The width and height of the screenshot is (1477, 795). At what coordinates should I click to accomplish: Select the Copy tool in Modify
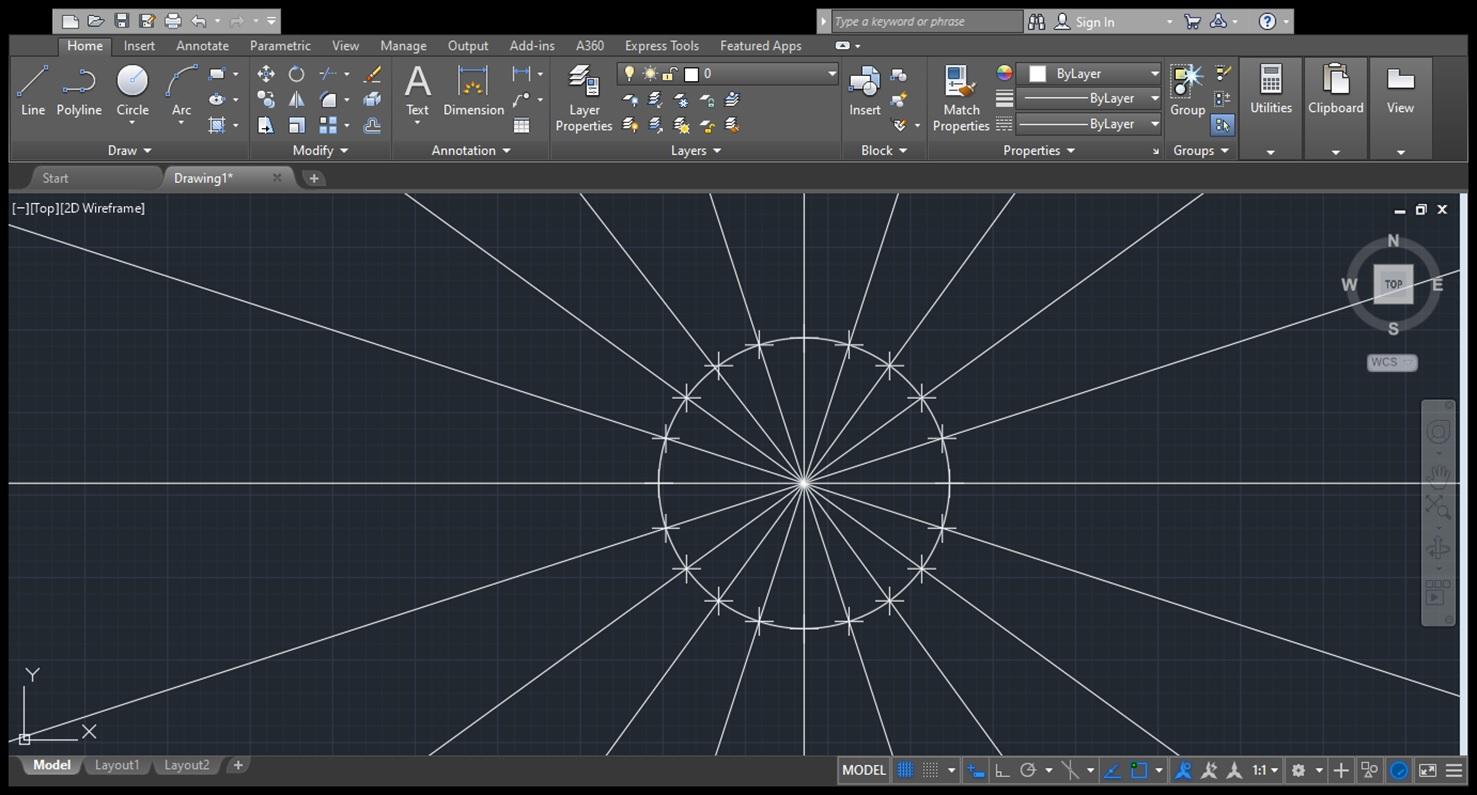(265, 99)
